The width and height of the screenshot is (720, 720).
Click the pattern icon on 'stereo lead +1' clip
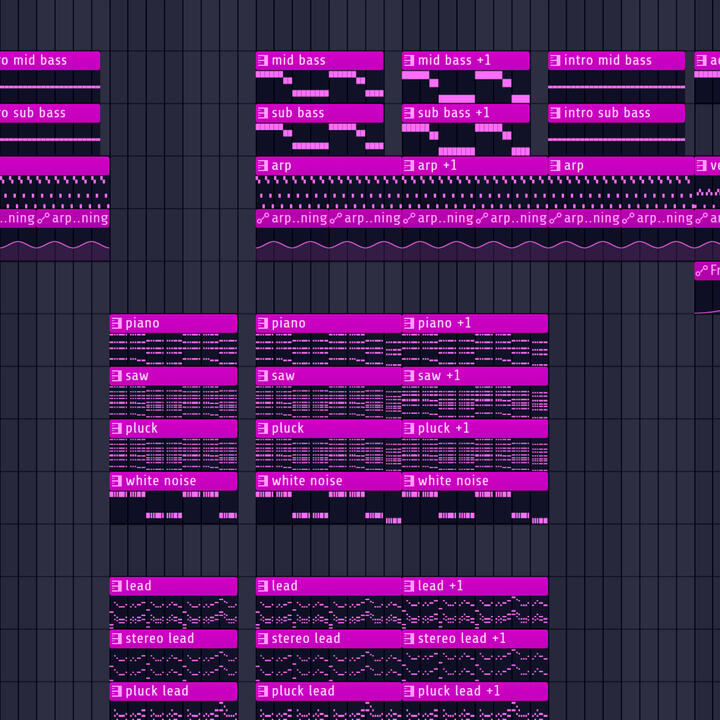click(x=409, y=639)
